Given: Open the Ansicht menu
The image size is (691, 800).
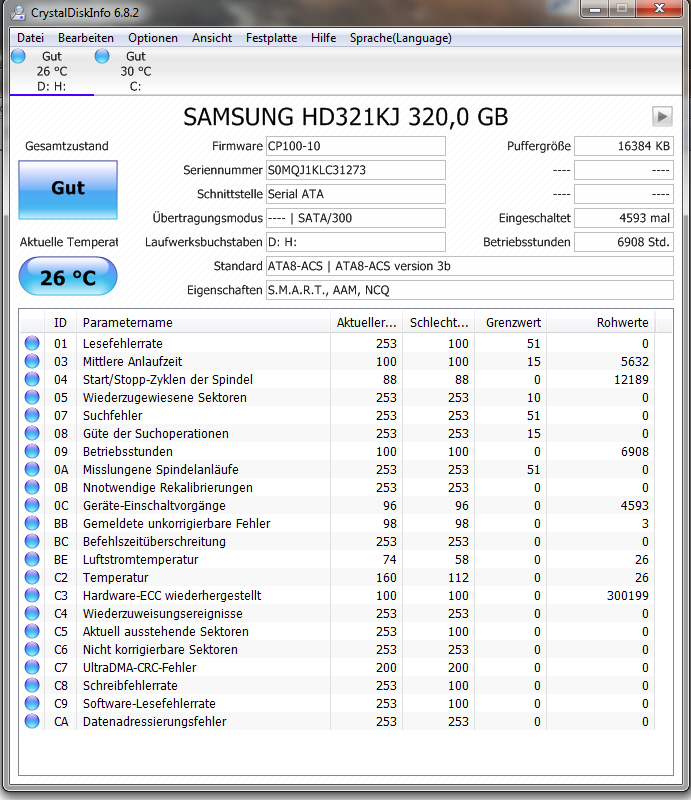Looking at the screenshot, I should point(212,38).
